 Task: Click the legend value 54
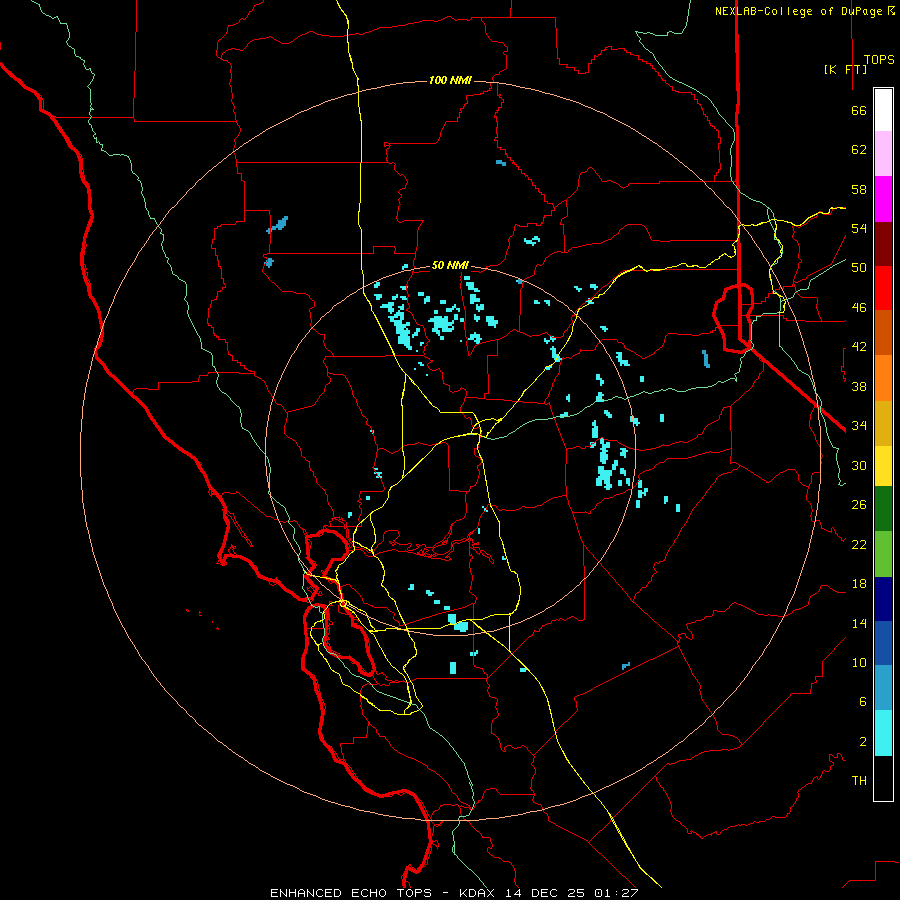pyautogui.click(x=859, y=228)
